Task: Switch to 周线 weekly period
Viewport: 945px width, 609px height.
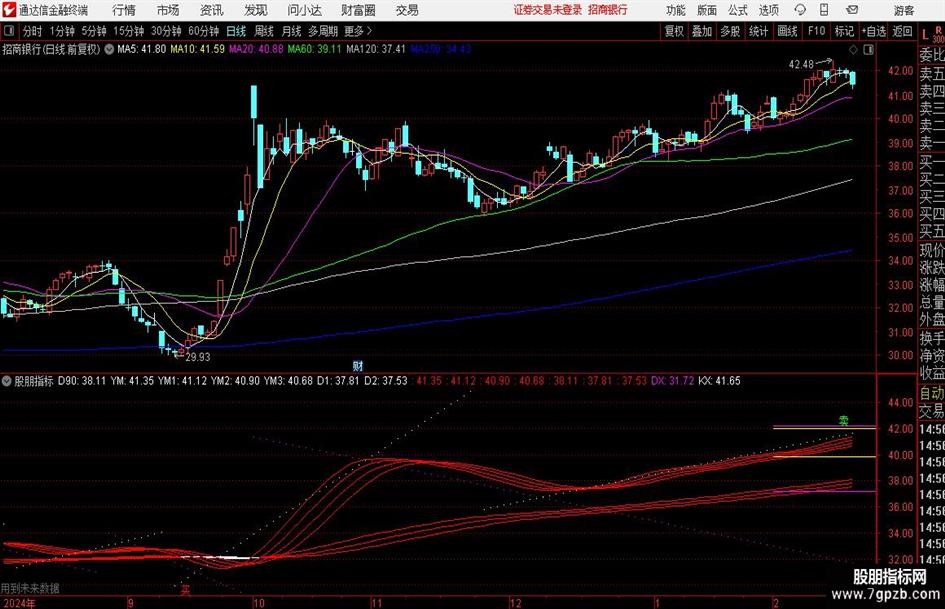Action: coord(264,31)
